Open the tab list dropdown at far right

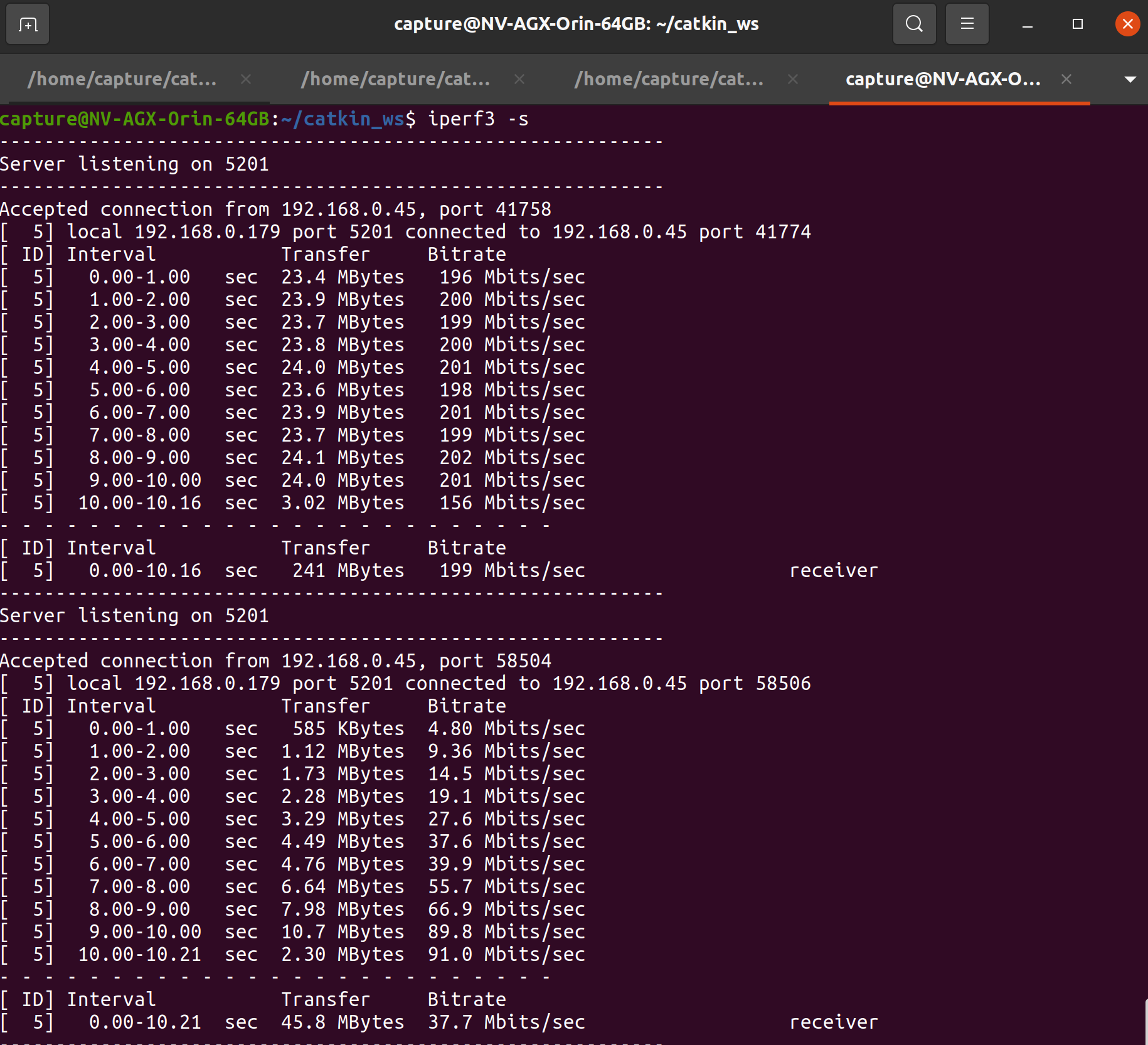[1130, 79]
